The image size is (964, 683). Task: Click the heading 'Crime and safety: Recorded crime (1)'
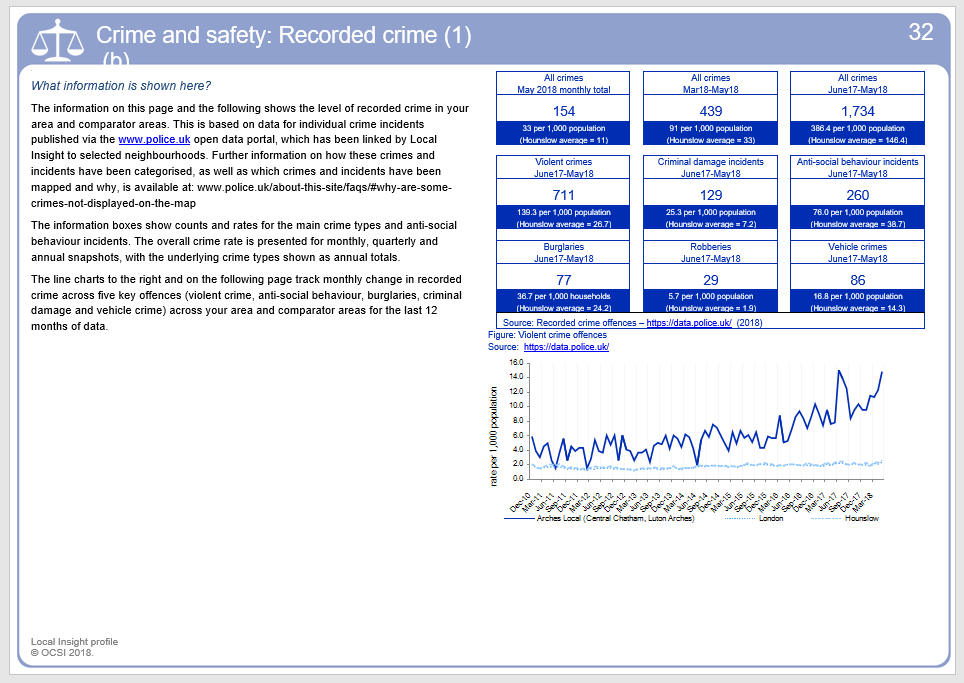pos(283,36)
